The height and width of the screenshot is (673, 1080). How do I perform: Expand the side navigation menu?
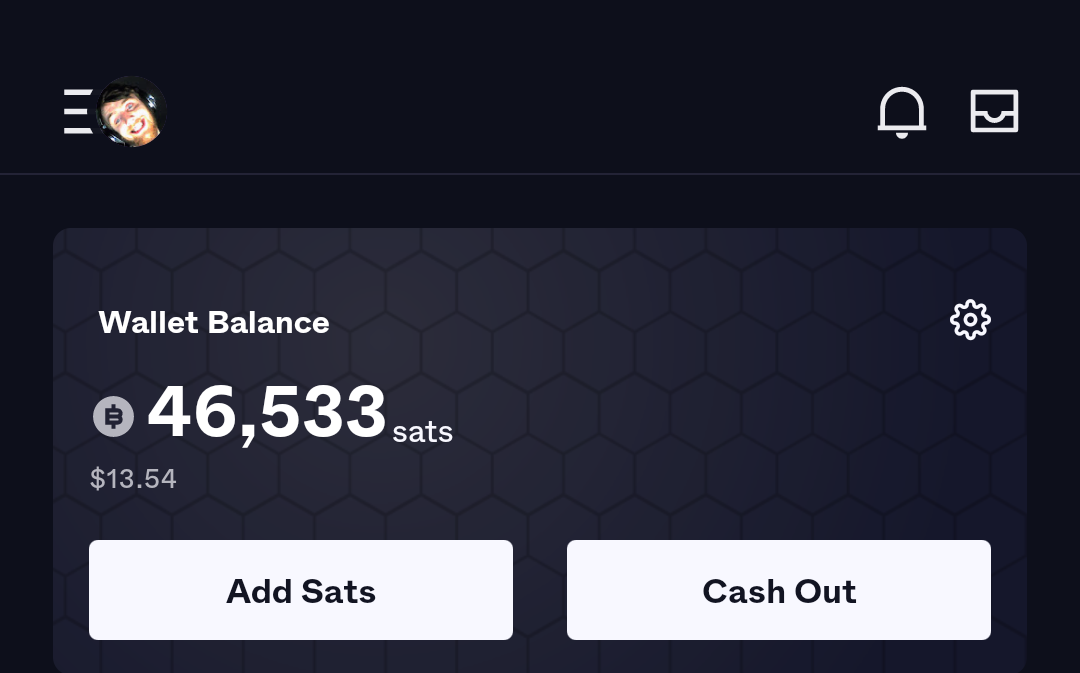[78, 111]
